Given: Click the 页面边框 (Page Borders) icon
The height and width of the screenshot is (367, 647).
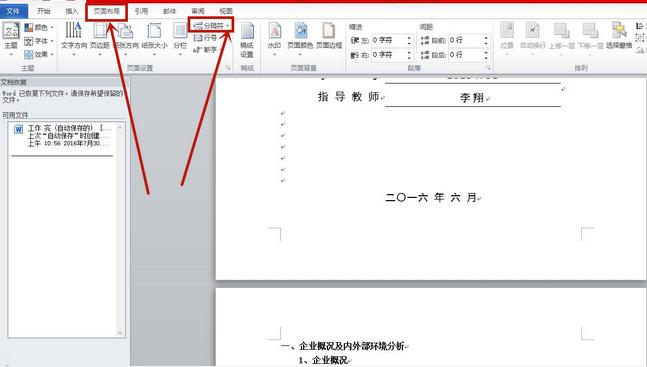Looking at the screenshot, I should coord(329,31).
